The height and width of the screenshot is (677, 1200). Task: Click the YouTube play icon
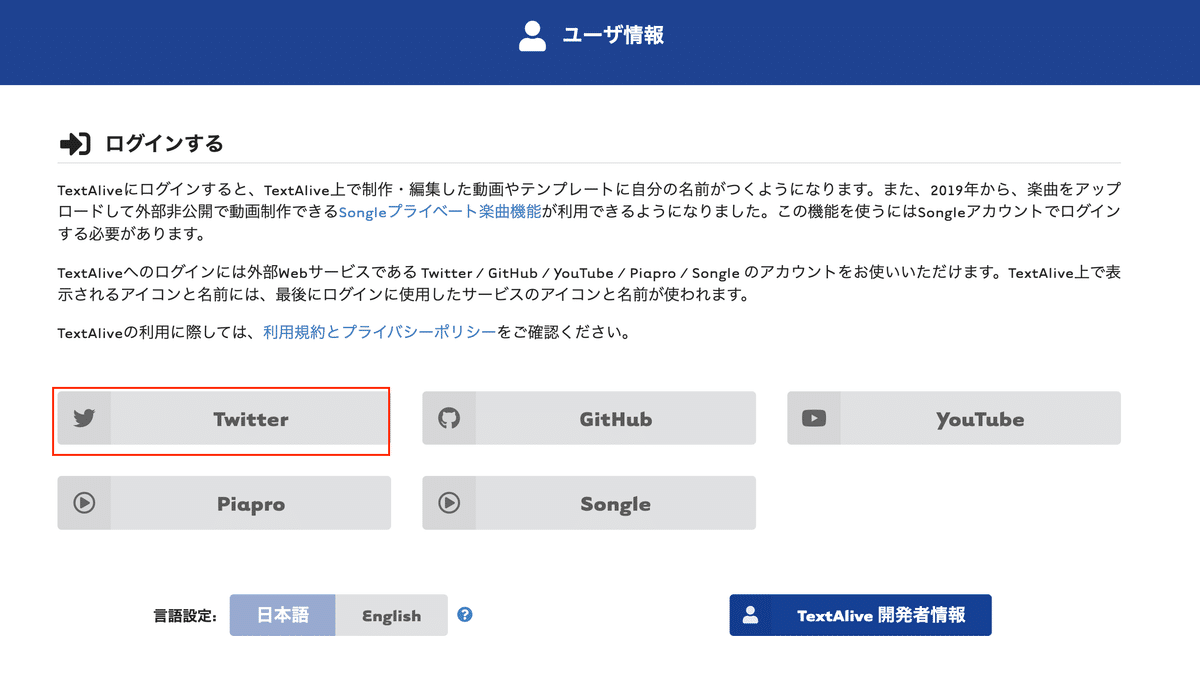click(x=814, y=419)
